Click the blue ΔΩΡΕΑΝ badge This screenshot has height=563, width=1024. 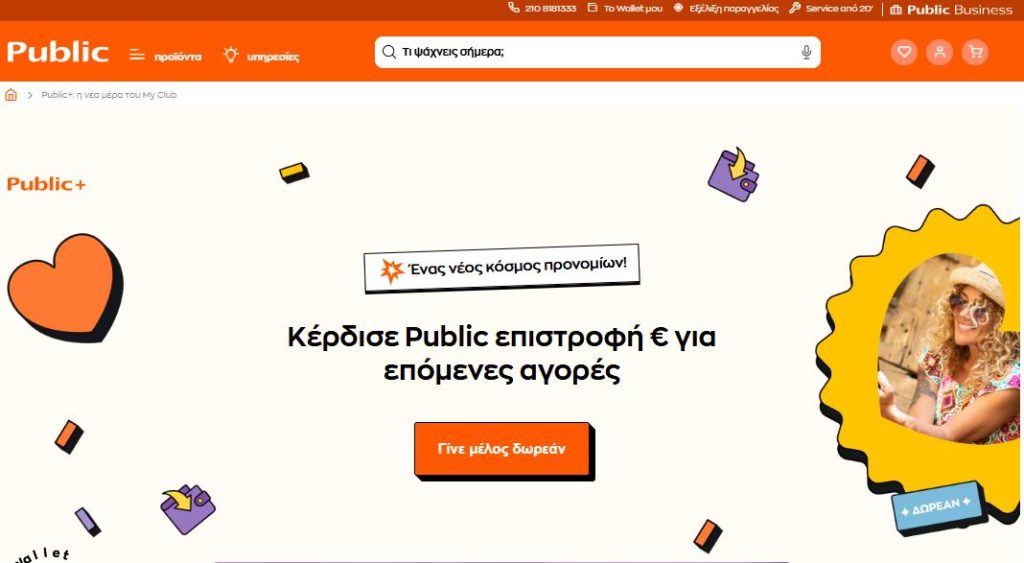click(x=938, y=507)
